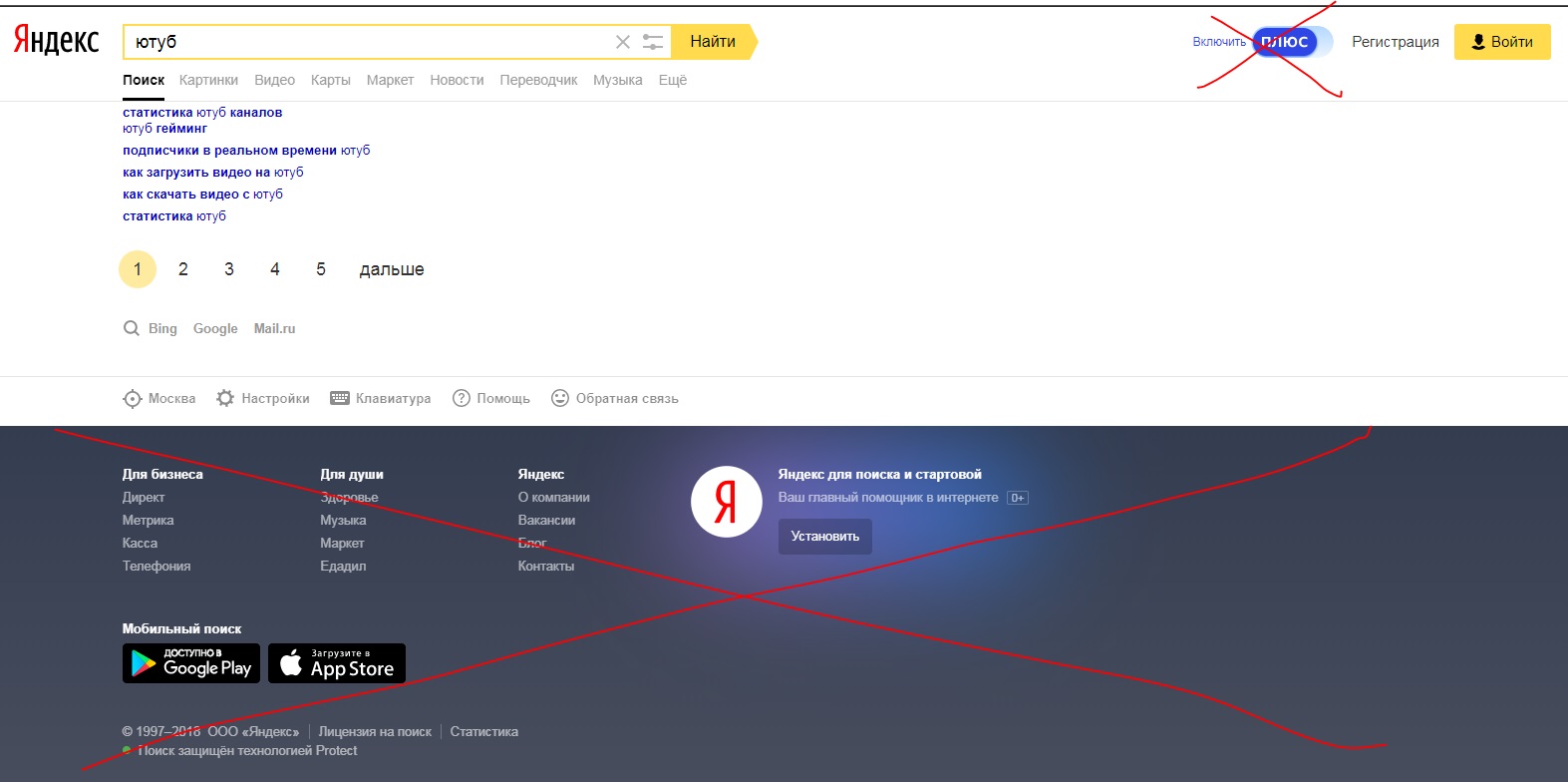The height and width of the screenshot is (782, 1568).
Task: Click the Обратная связь smiley icon
Action: click(560, 398)
